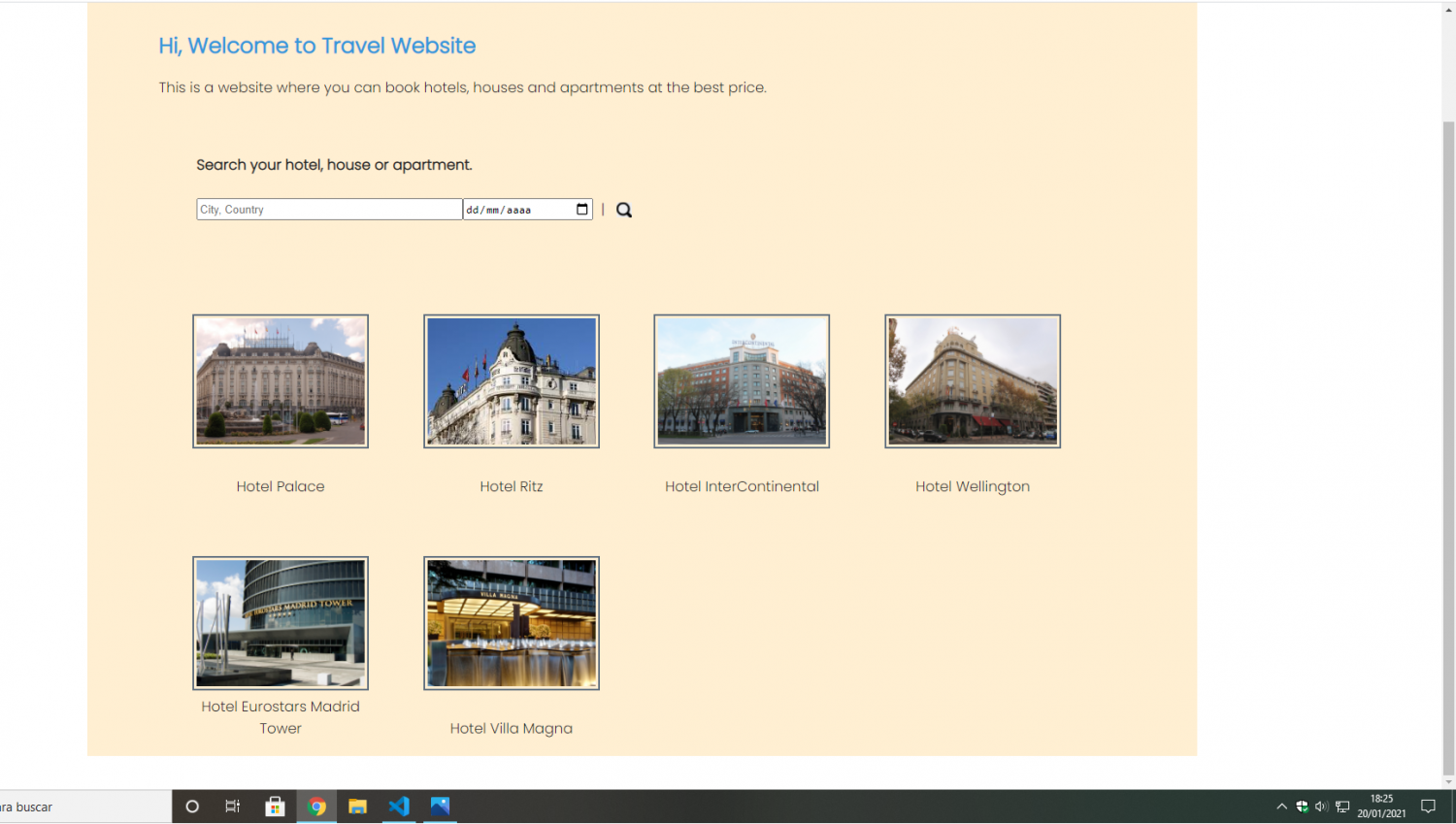
Task: Switch to Google Chrome in the taskbar
Action: (x=316, y=807)
